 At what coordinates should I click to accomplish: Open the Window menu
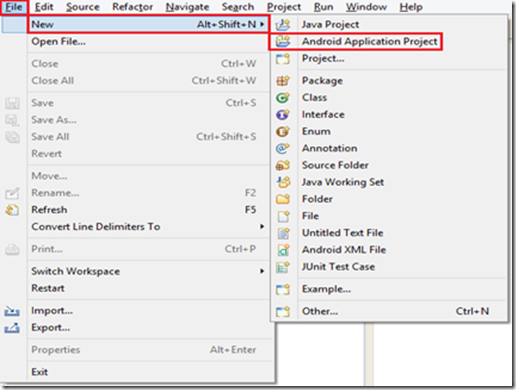[366, 7]
